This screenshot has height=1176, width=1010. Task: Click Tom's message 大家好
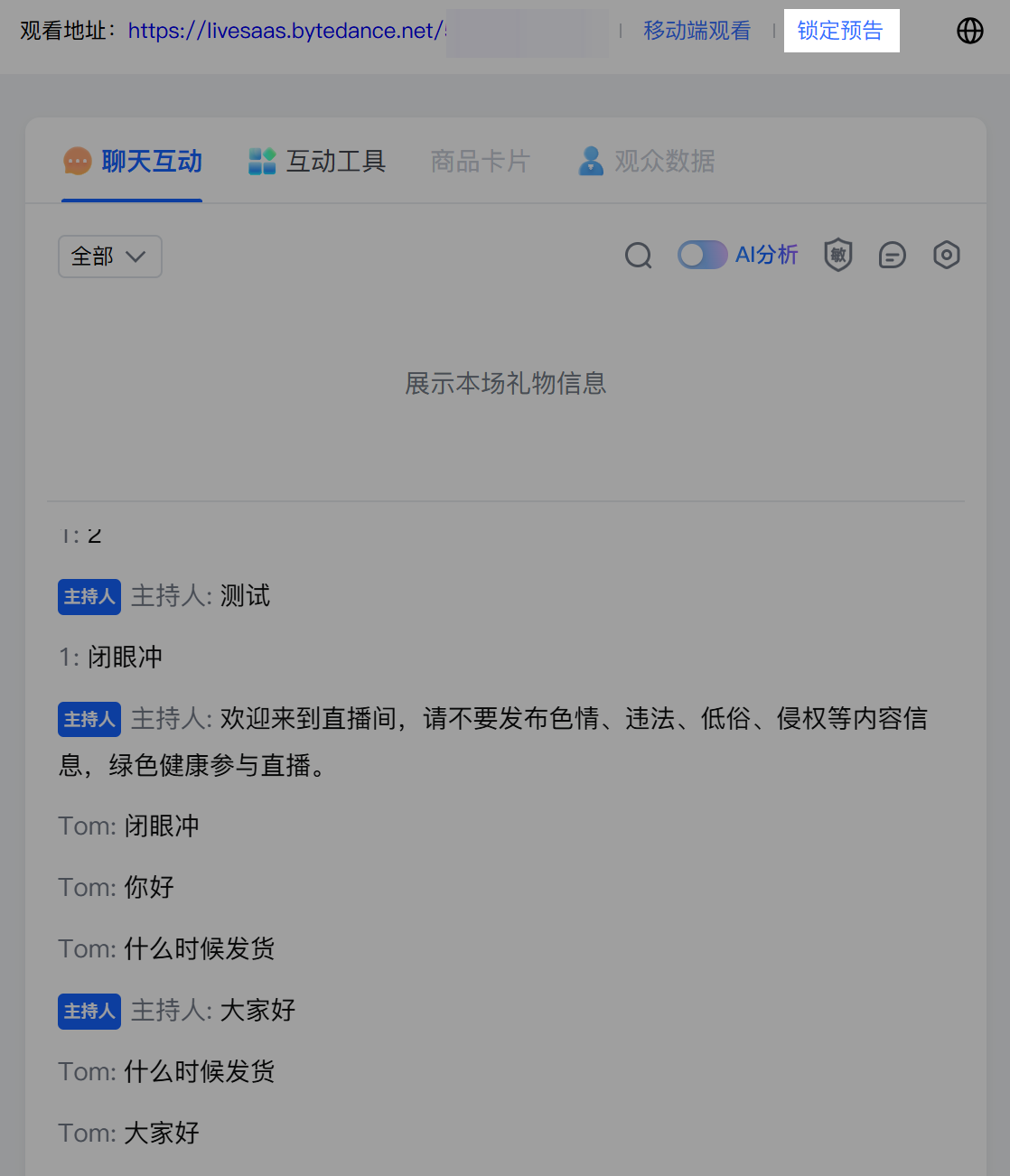point(129,1134)
